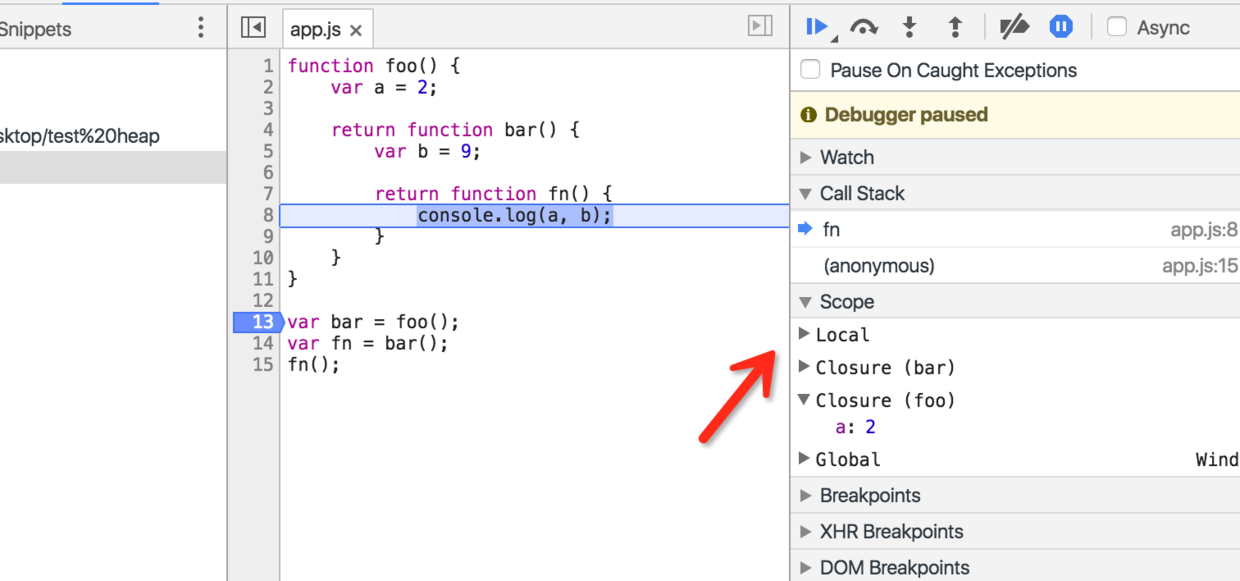The image size is (1240, 581).
Task: Step over next function call
Action: 864,28
